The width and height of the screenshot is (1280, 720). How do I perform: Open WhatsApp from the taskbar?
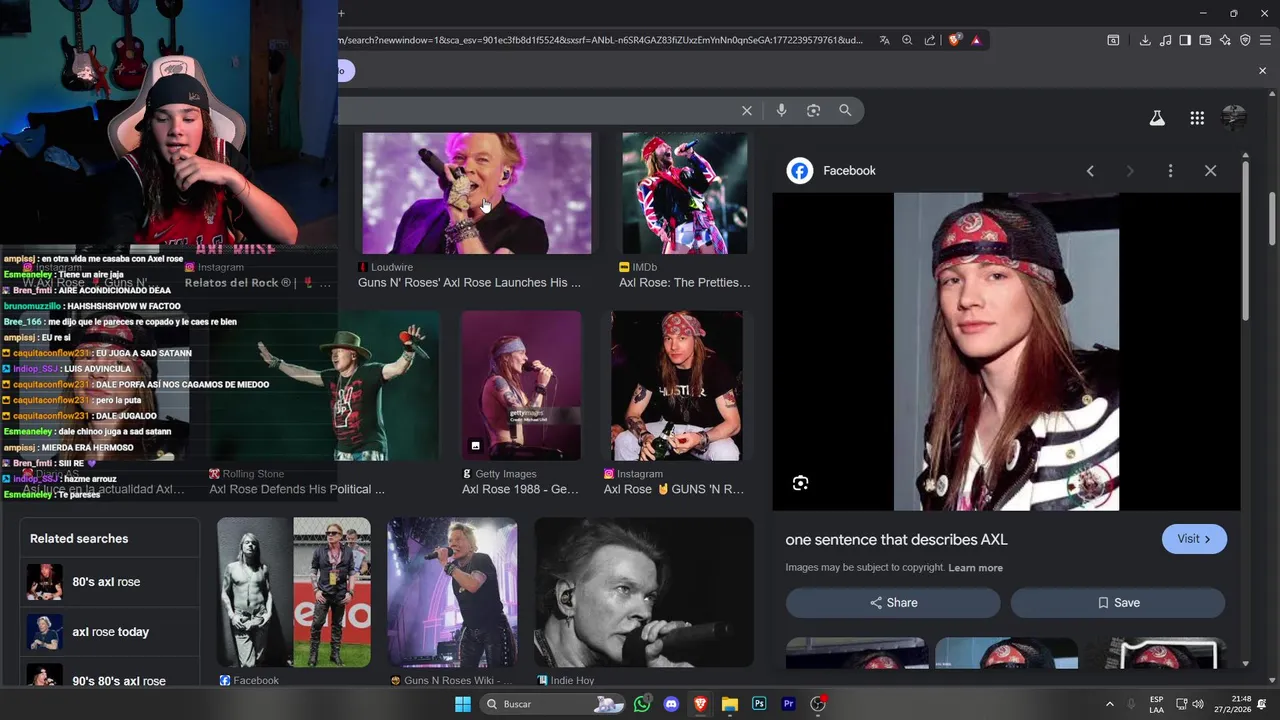coord(642,704)
